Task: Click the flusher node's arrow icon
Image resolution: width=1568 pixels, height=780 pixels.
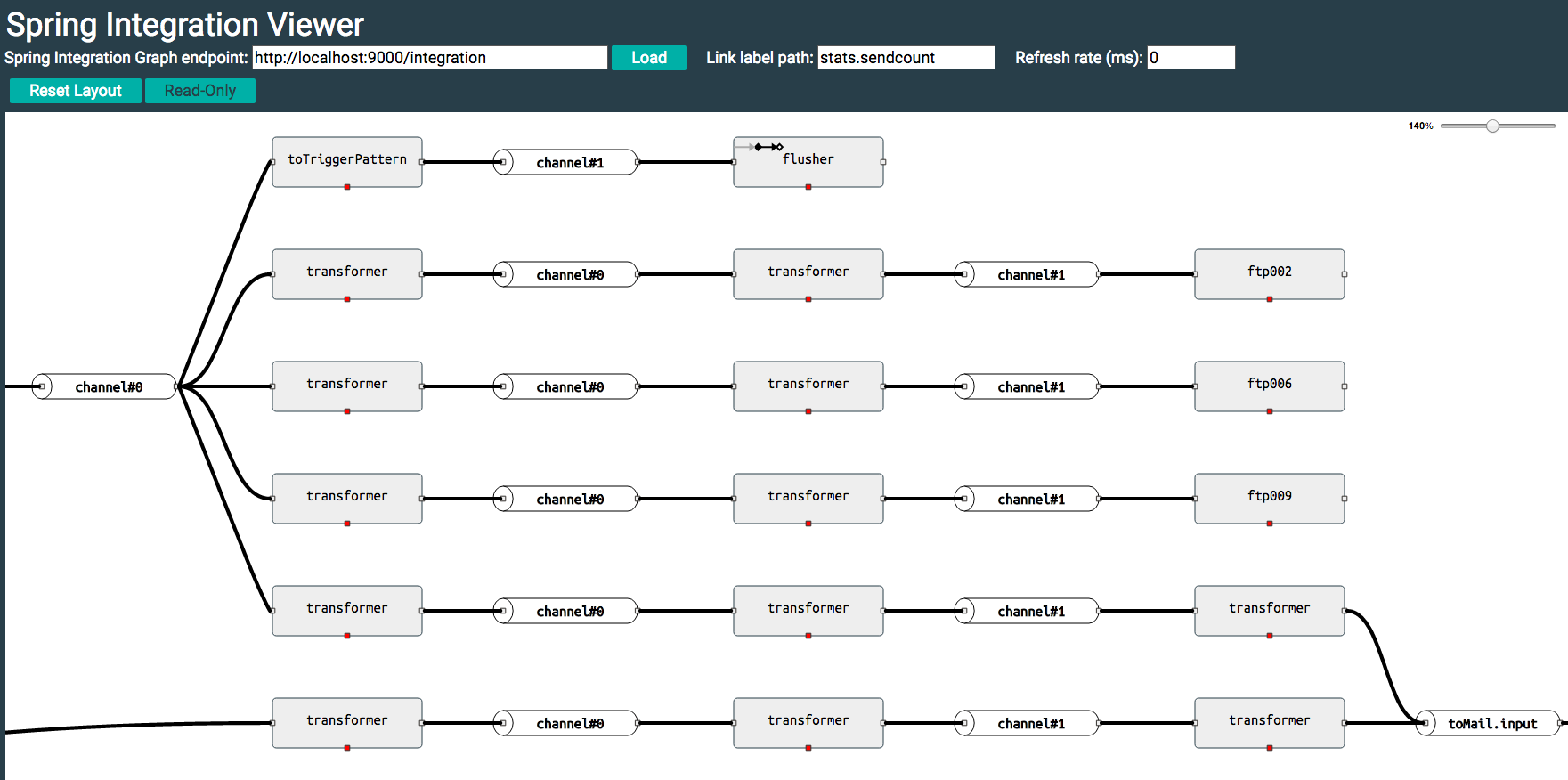Action: click(766, 147)
